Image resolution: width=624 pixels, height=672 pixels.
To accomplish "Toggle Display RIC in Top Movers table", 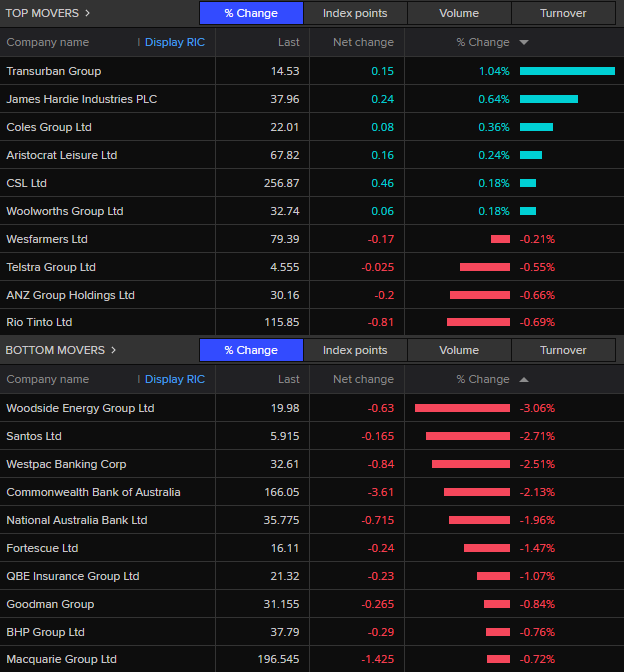I will coord(175,42).
